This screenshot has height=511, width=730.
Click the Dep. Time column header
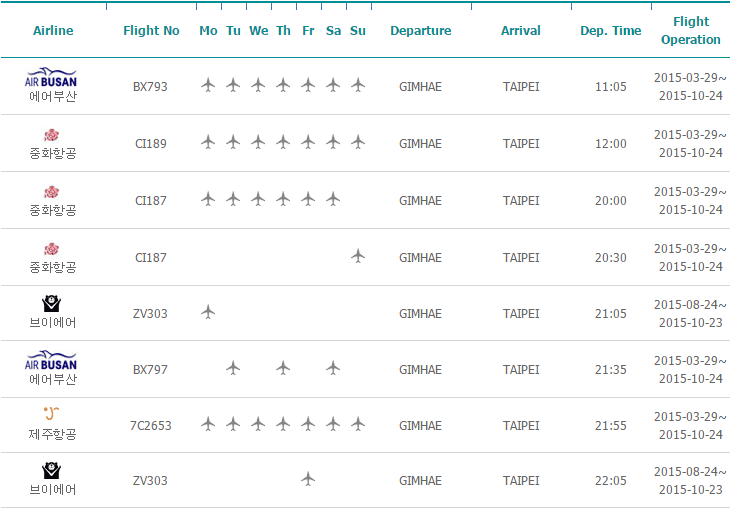610,31
